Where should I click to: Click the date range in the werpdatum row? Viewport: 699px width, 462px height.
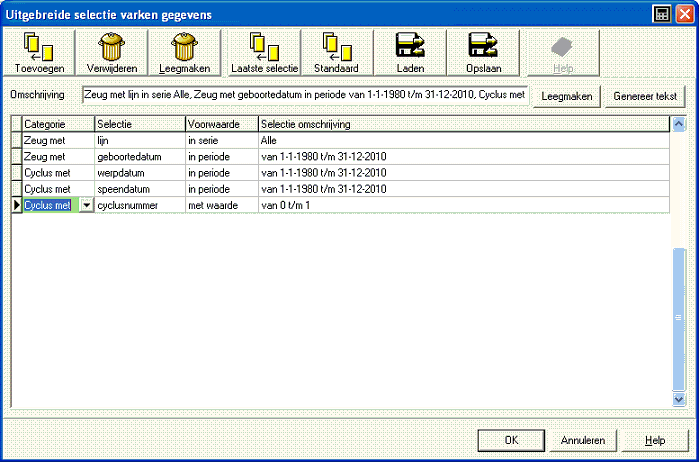click(x=464, y=173)
